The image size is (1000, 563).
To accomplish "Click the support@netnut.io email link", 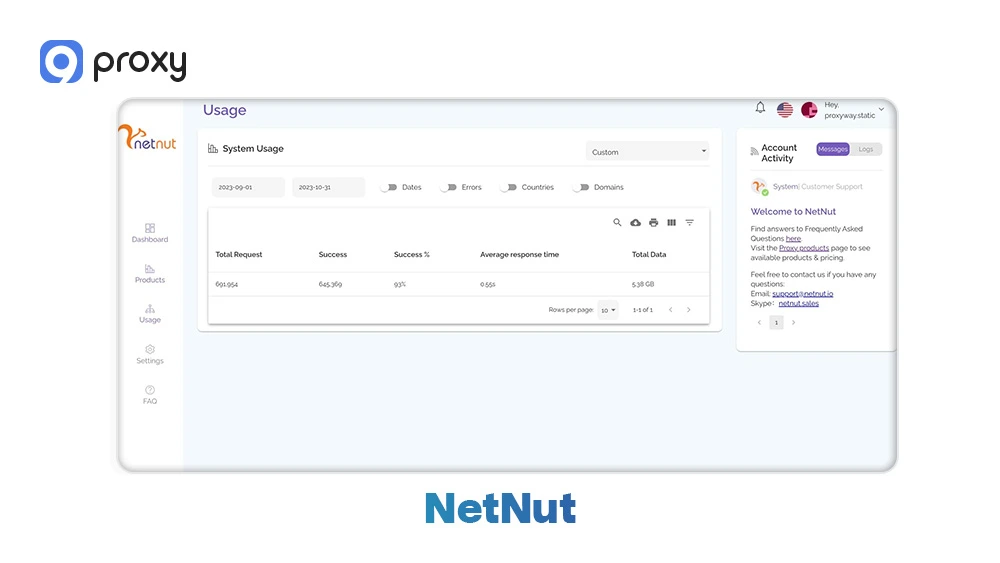I will coord(803,294).
